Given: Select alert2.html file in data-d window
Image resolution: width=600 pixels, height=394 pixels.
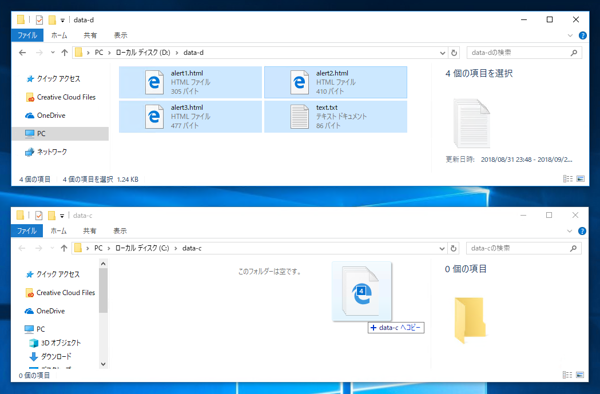Looking at the screenshot, I should pos(336,82).
